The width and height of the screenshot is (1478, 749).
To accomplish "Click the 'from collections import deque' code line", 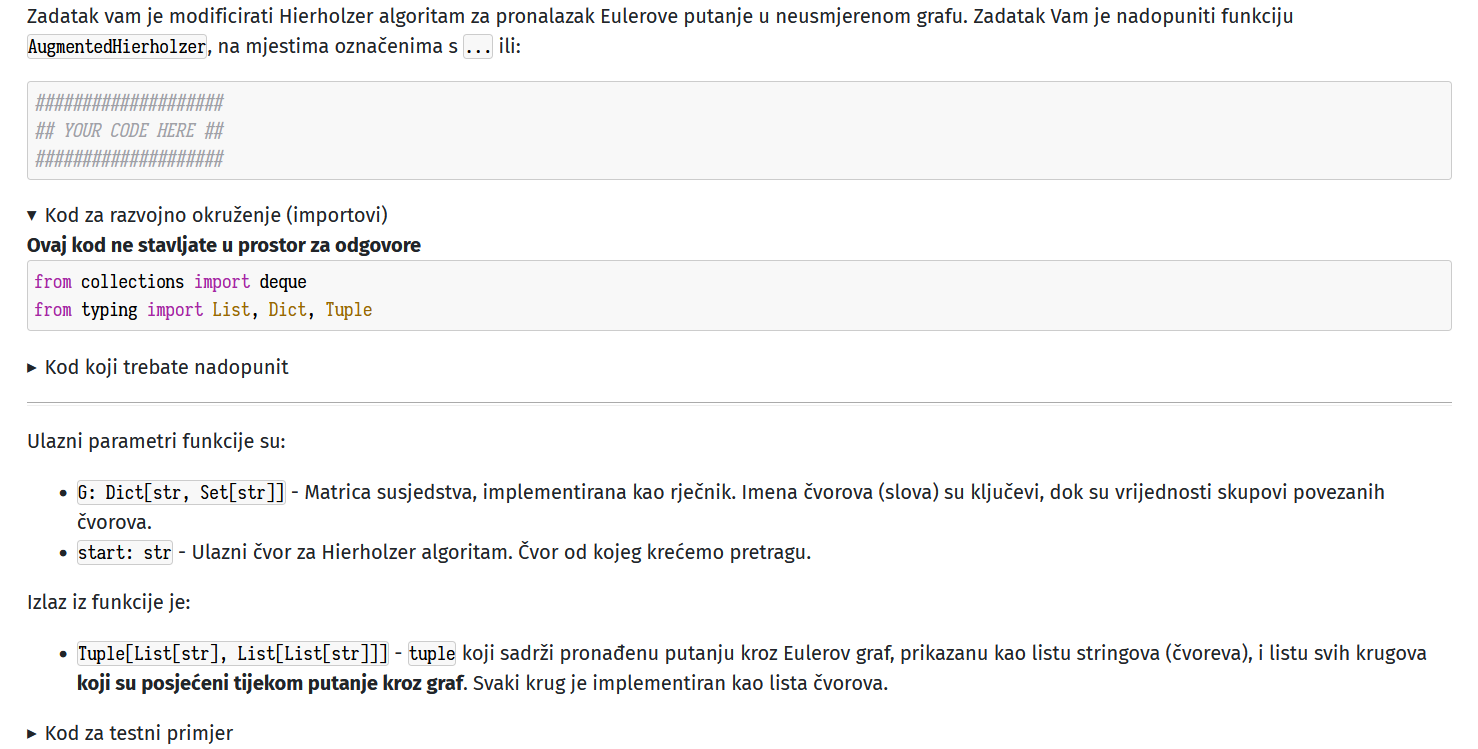I will (x=170, y=282).
